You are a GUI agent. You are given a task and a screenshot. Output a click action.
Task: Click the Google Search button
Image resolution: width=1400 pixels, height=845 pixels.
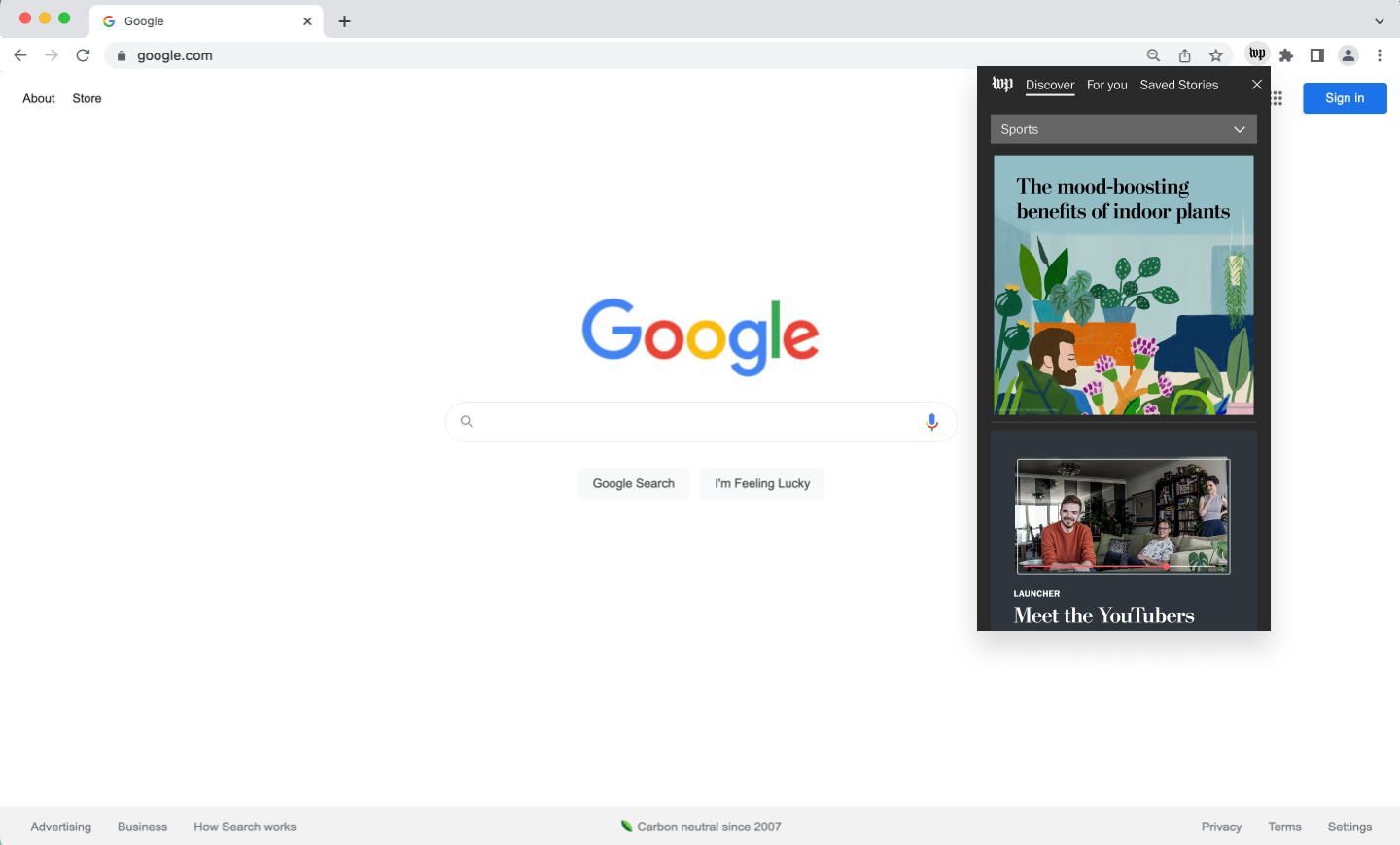point(634,483)
